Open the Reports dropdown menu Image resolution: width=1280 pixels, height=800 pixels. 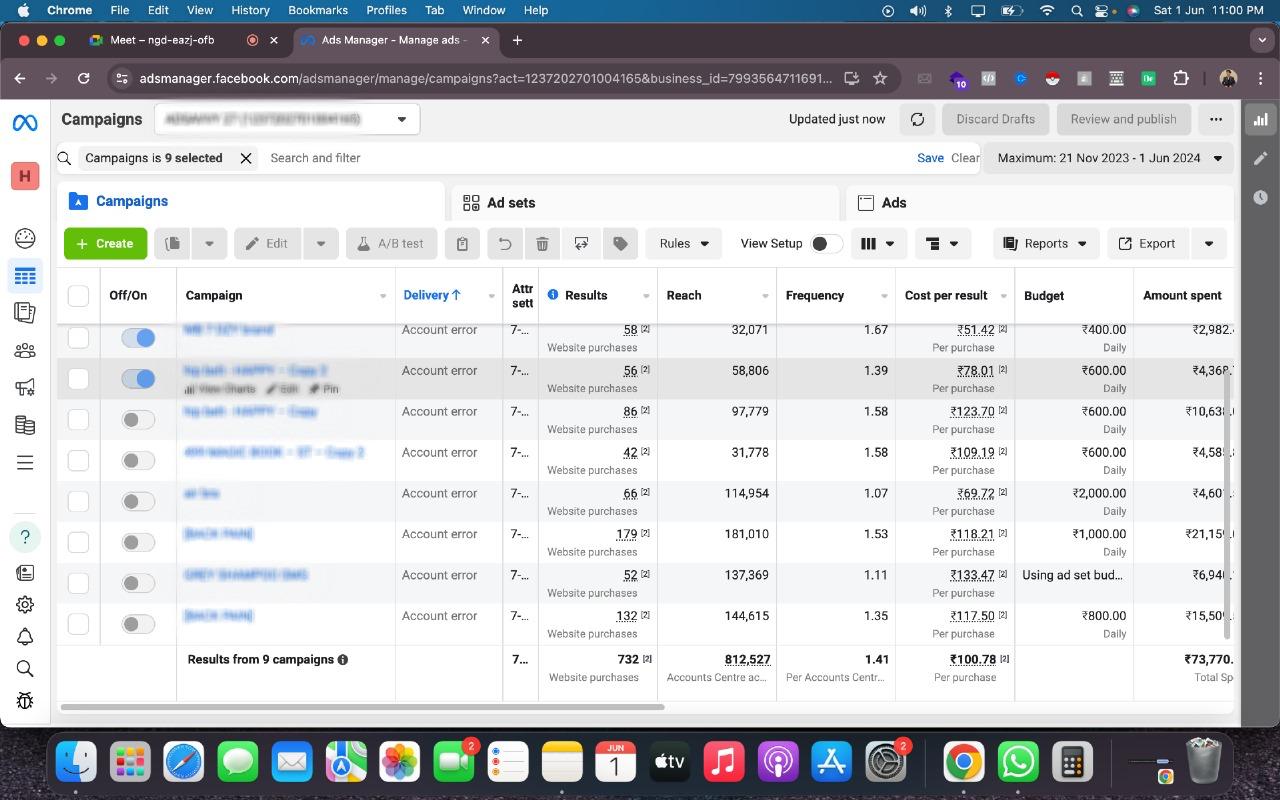(1046, 243)
